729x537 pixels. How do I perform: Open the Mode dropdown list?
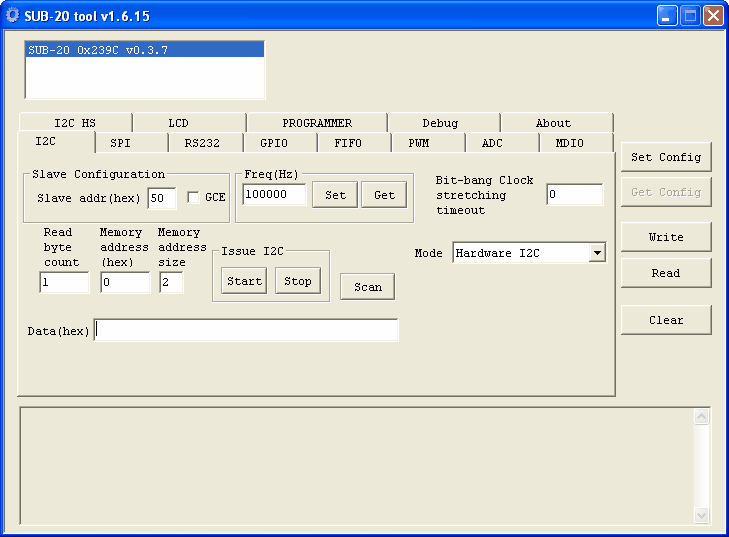click(597, 253)
